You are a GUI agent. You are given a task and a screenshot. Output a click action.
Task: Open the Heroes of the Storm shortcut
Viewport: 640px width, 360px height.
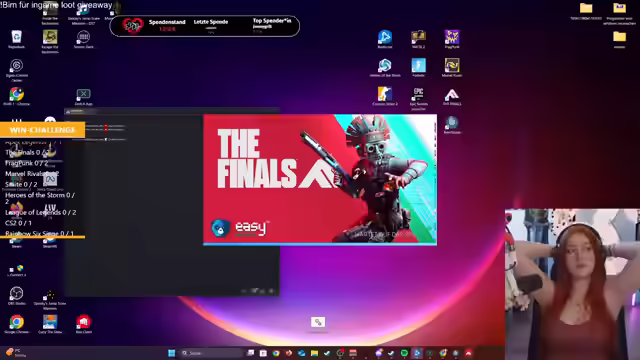tap(384, 66)
